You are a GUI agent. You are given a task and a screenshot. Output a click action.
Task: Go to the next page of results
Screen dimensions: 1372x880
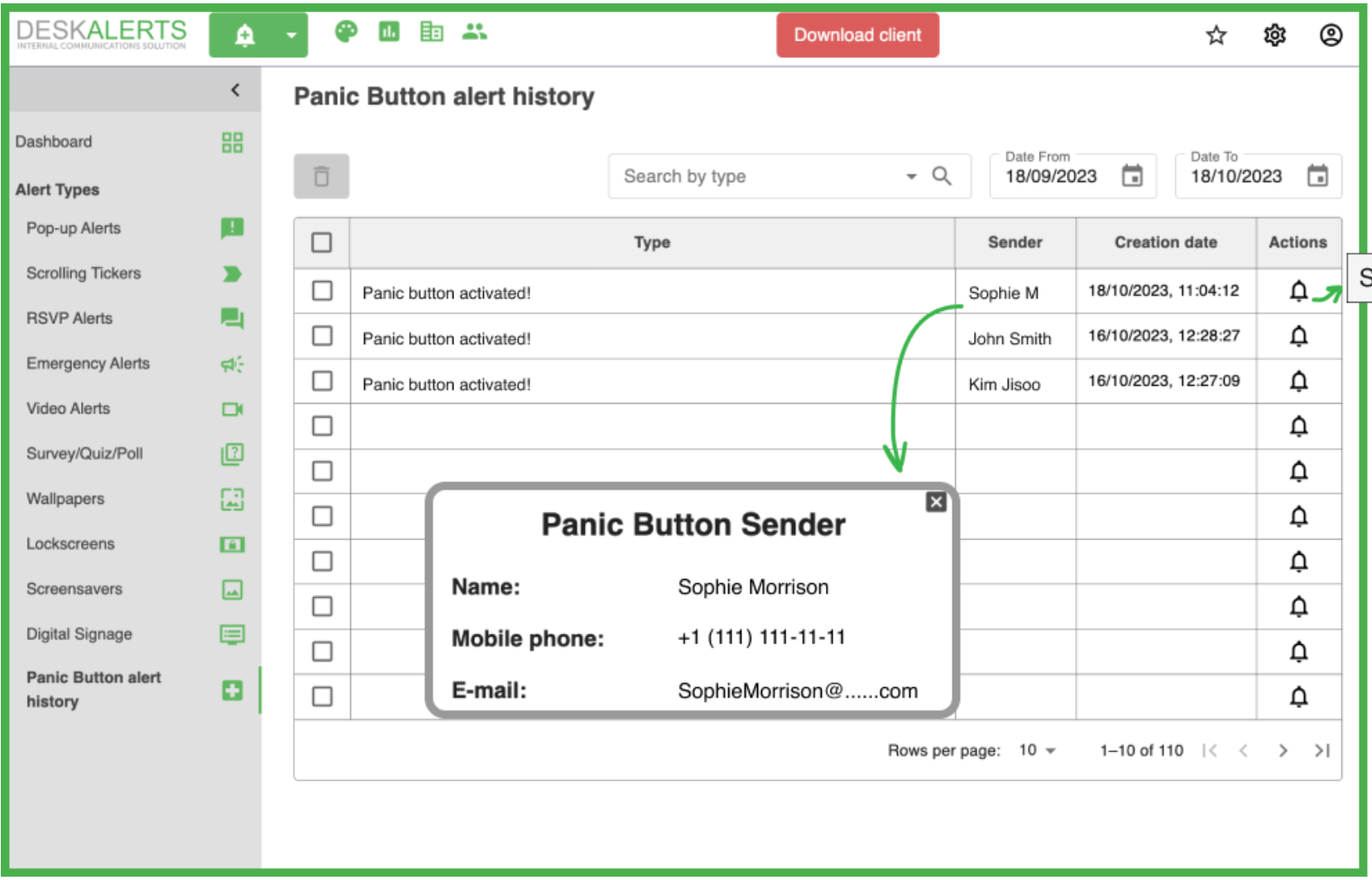click(x=1283, y=750)
